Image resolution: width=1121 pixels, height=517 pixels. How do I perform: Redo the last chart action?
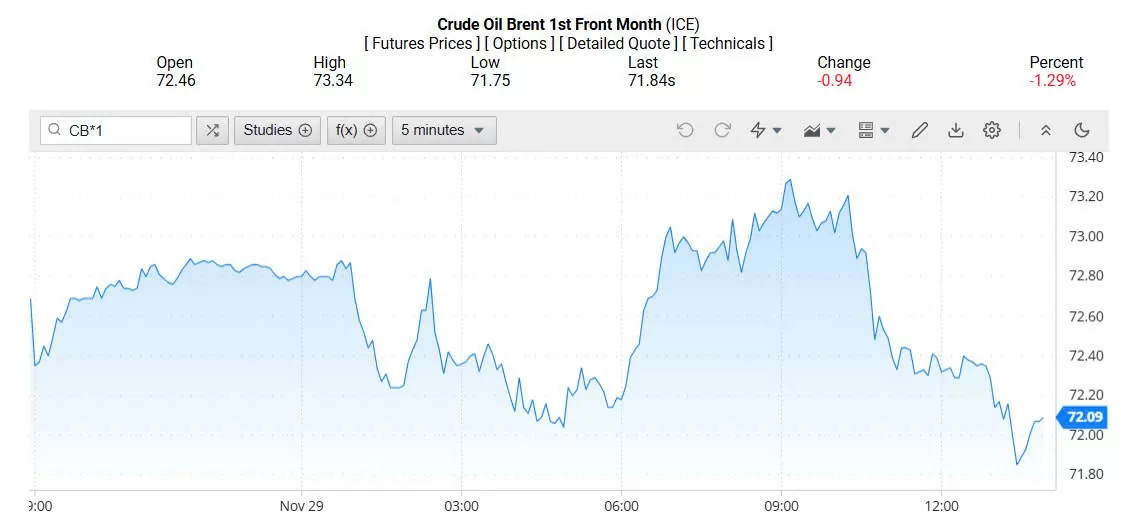[722, 130]
